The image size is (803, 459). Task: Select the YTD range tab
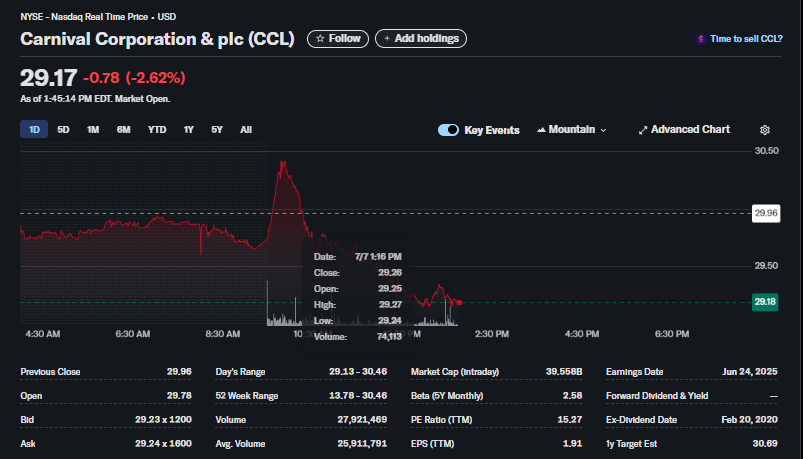[157, 130]
